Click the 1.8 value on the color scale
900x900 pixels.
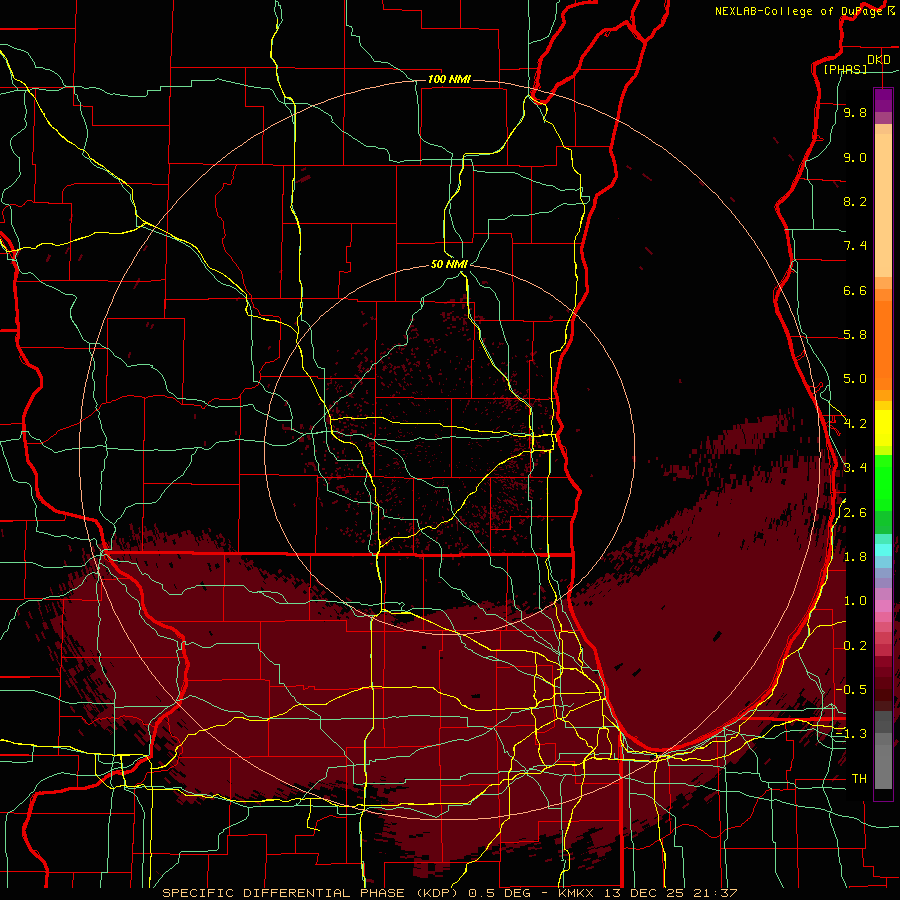point(855,557)
